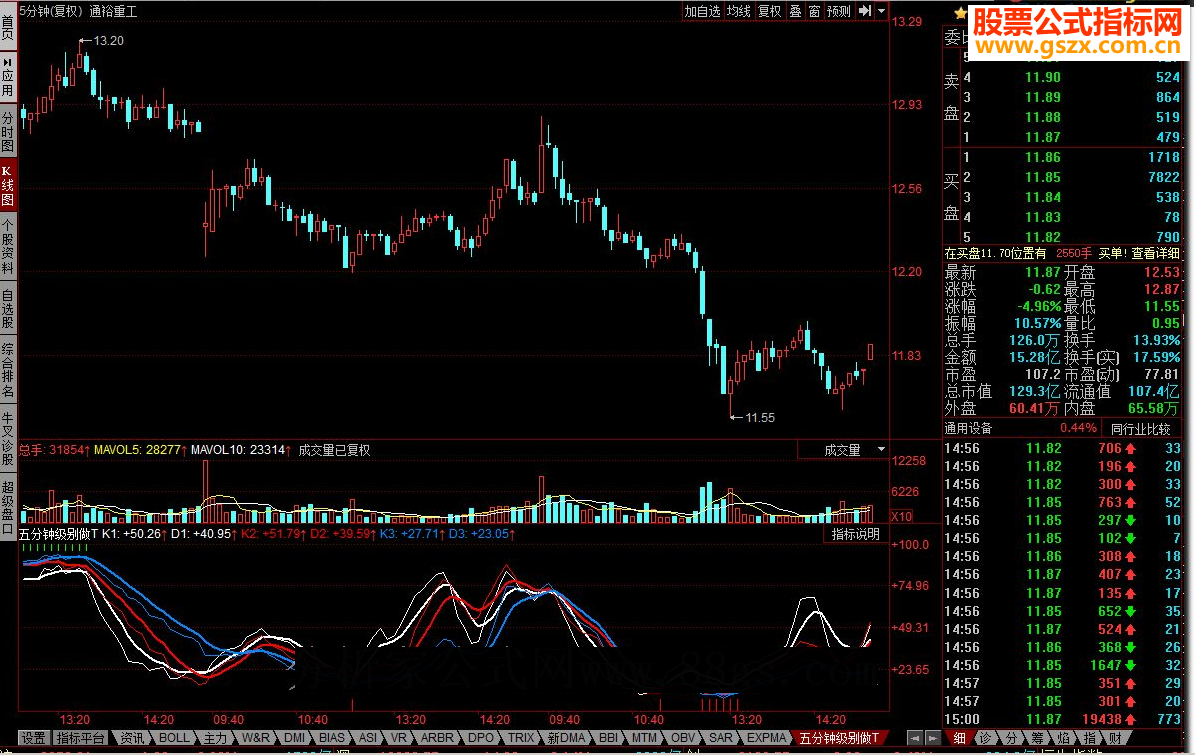Image resolution: width=1195 pixels, height=755 pixels.
Task: Select the 财 finance tab at bottom right
Action: click(x=1116, y=737)
